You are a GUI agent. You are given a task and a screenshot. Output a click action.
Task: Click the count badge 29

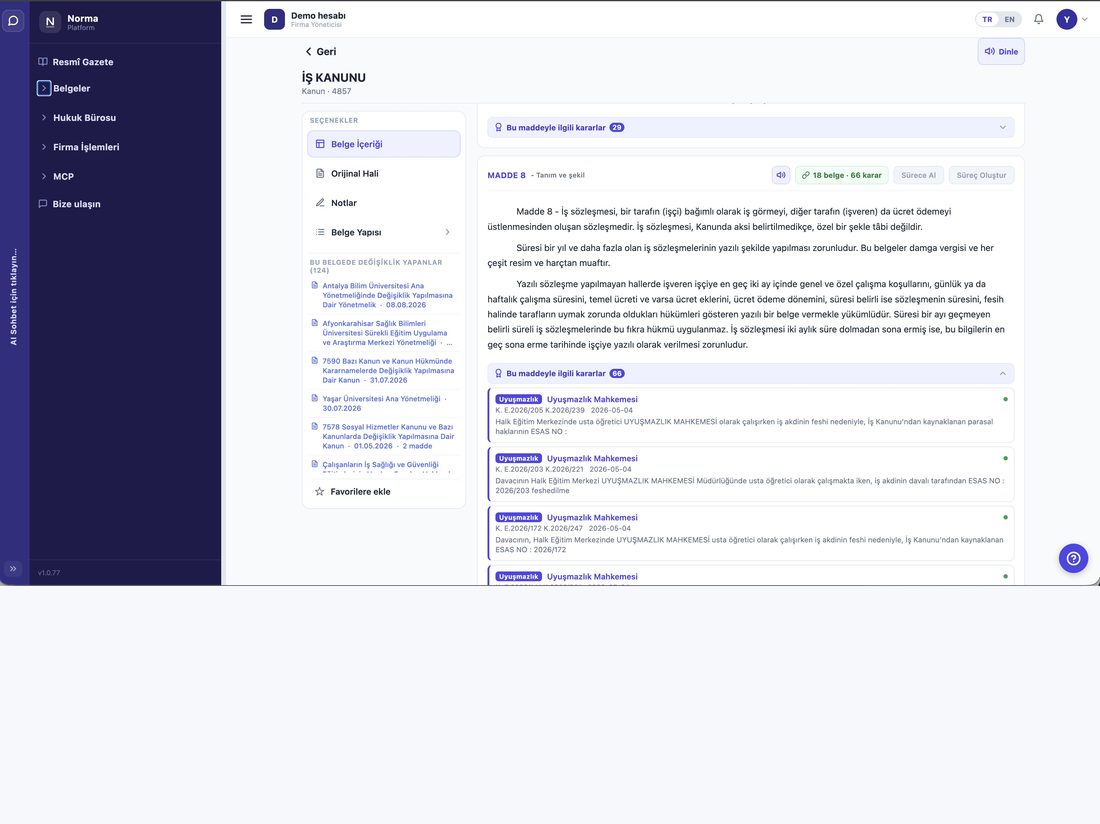617,128
